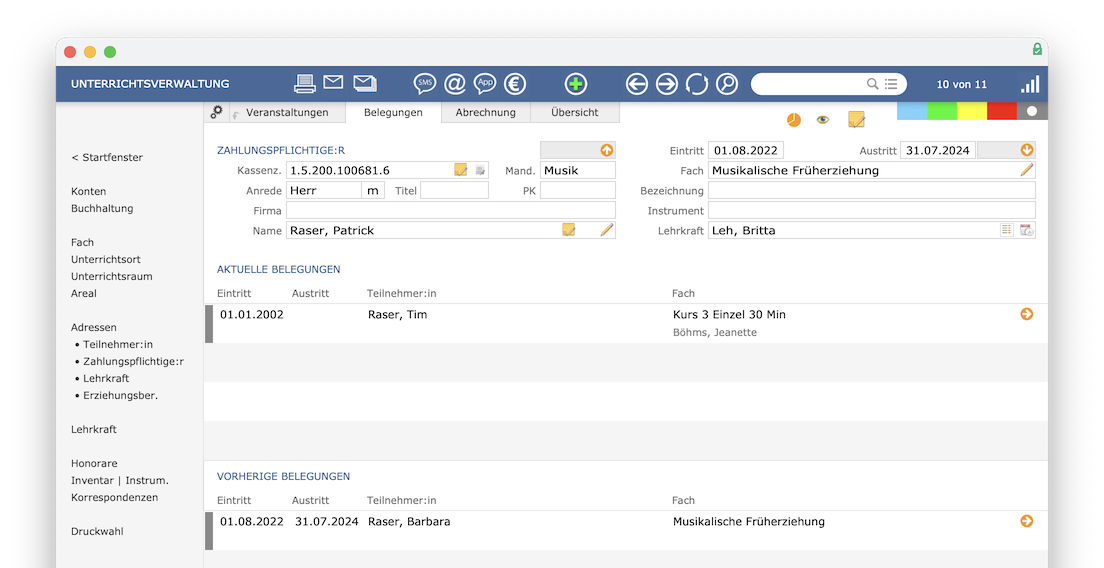Open the Übersicht tab

575,113
